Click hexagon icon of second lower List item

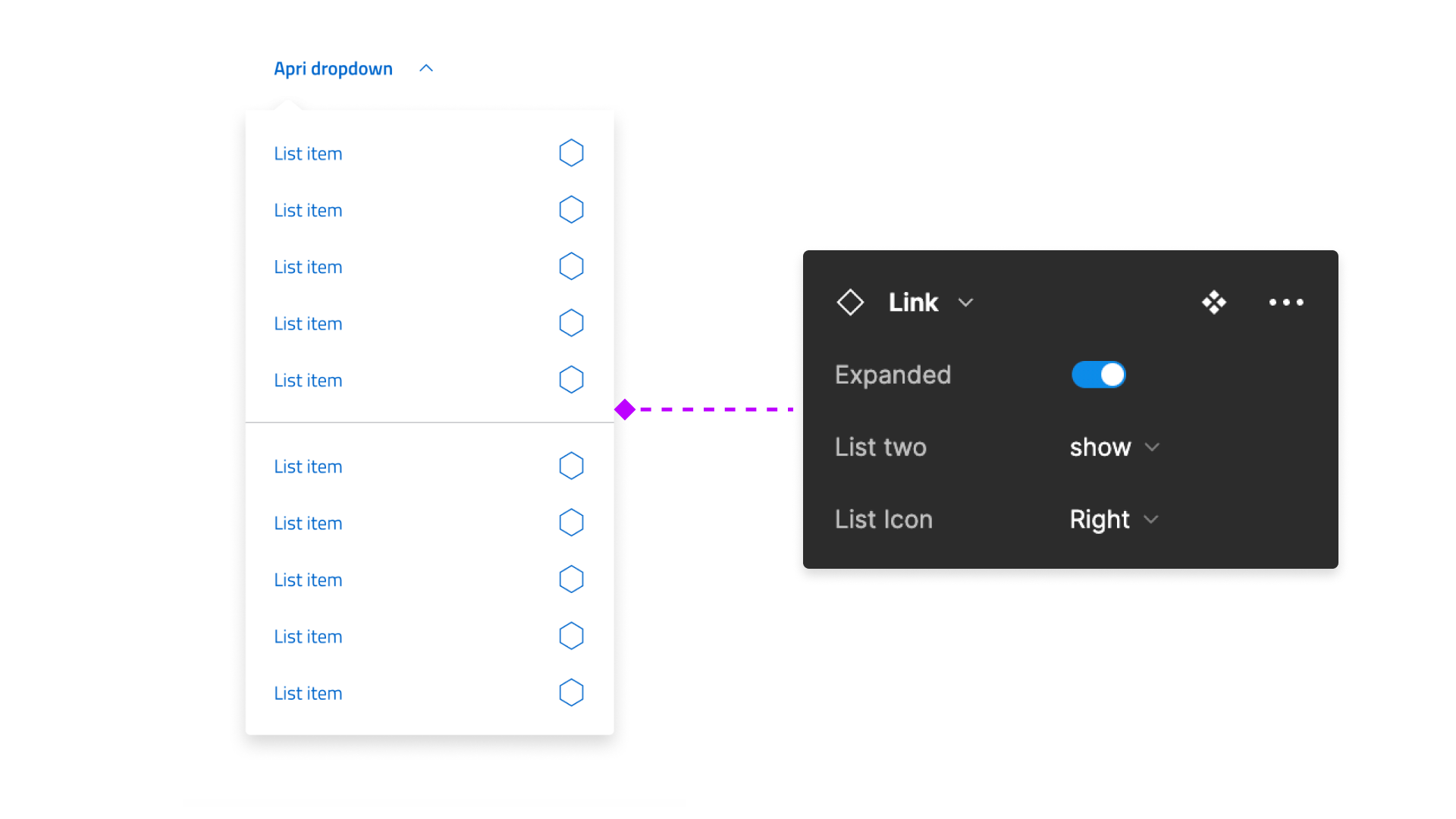pyautogui.click(x=571, y=522)
